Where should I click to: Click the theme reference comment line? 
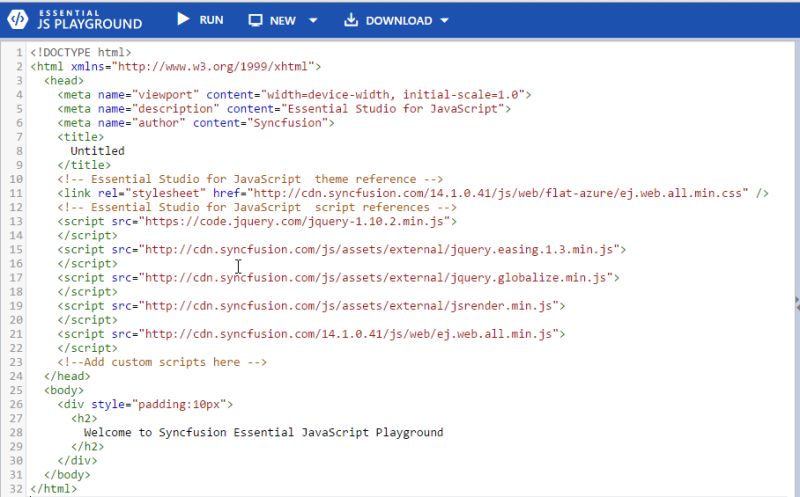pyautogui.click(x=250, y=179)
